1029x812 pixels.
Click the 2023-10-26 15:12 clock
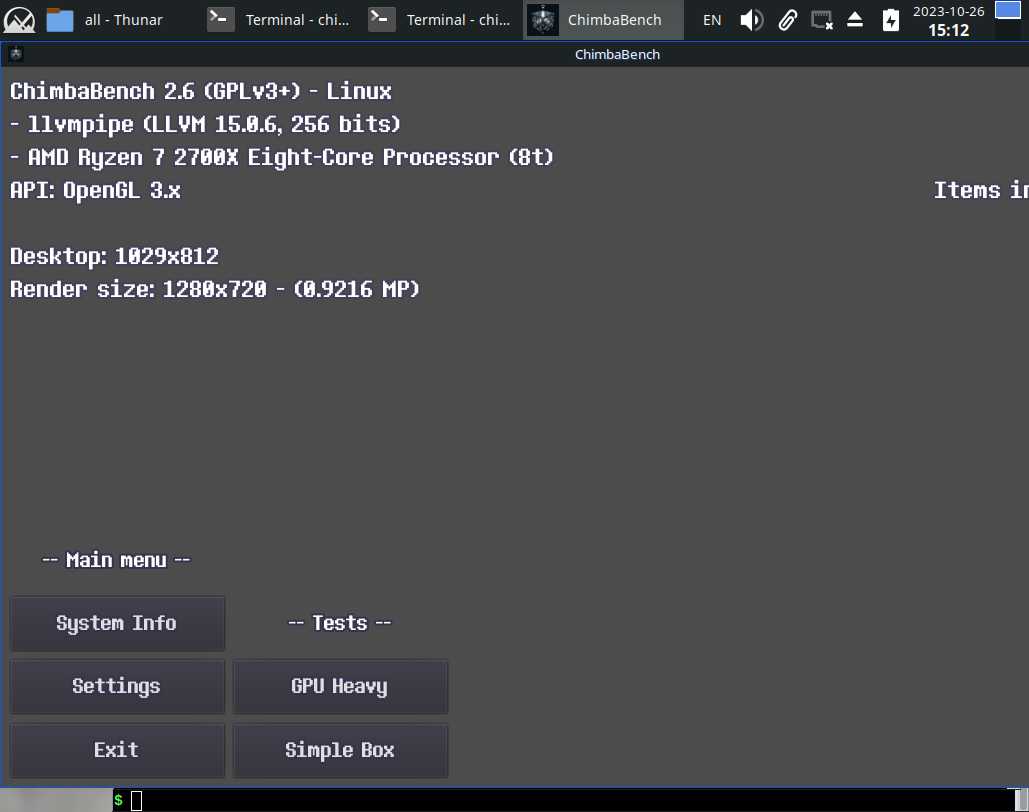[x=948, y=20]
